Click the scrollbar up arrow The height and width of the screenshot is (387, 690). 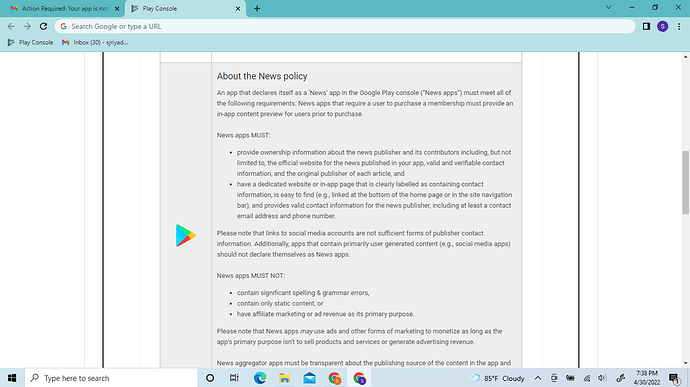pyautogui.click(x=686, y=56)
